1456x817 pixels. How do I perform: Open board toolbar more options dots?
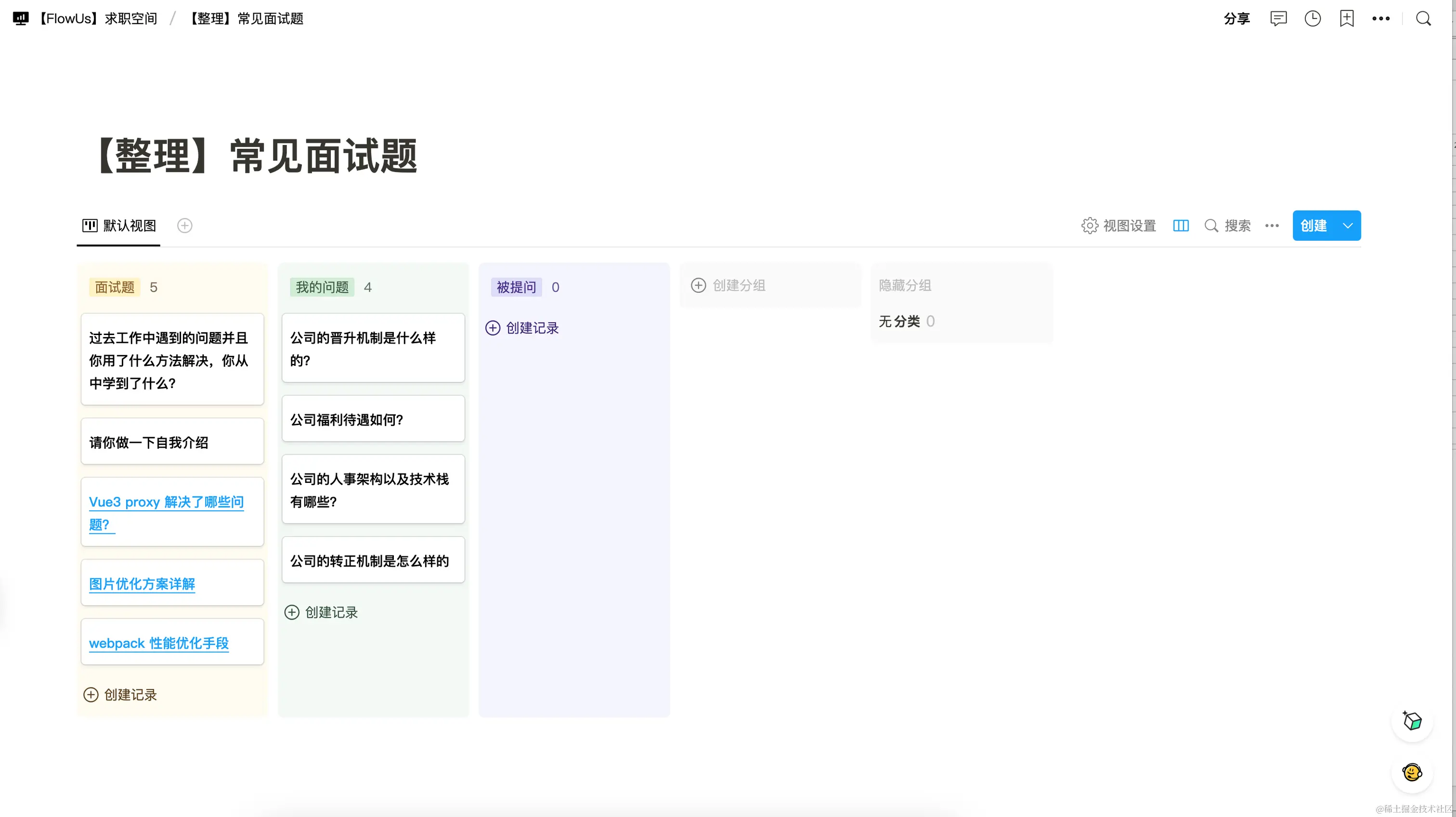(x=1272, y=225)
